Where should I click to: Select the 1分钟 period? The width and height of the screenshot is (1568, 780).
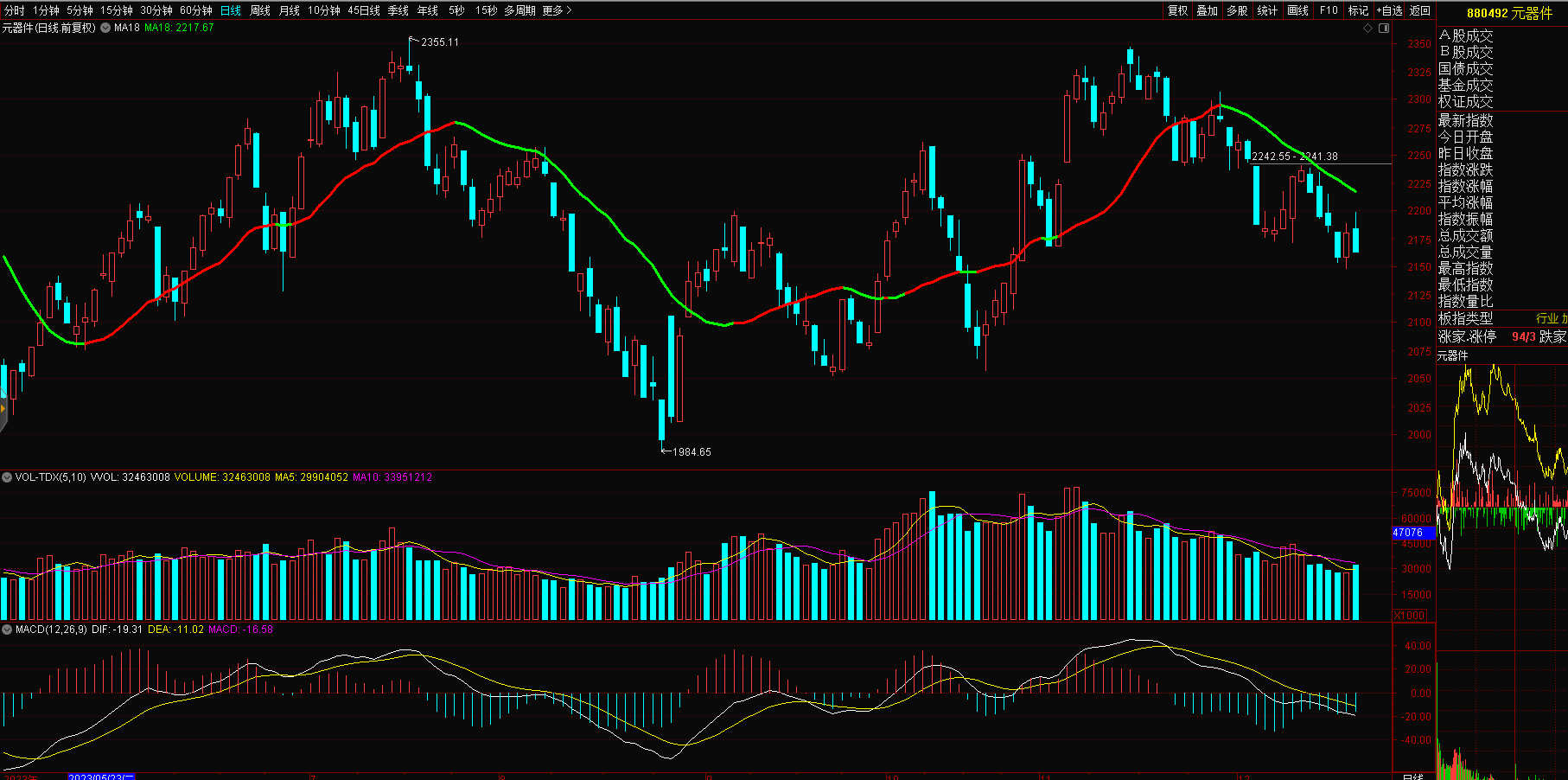[46, 10]
